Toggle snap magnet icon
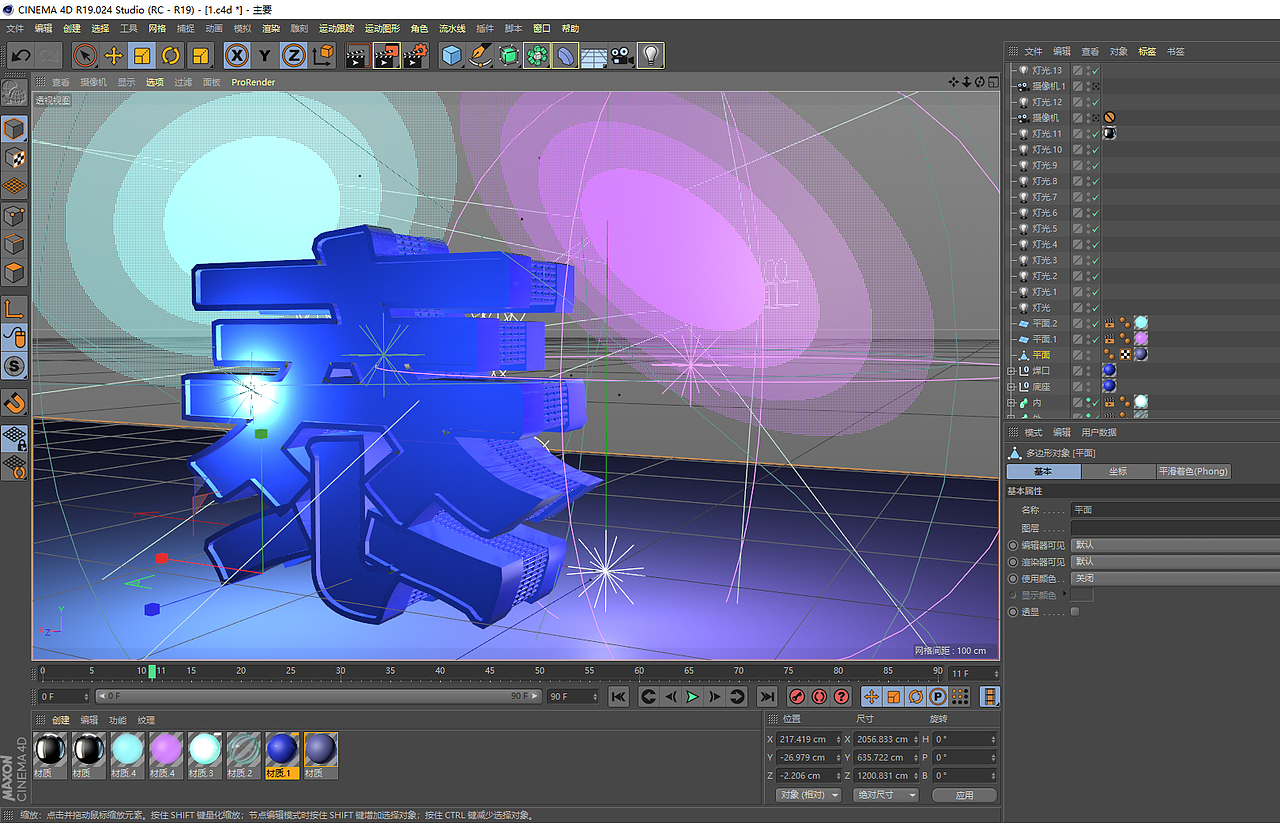1280x823 pixels. [14, 403]
